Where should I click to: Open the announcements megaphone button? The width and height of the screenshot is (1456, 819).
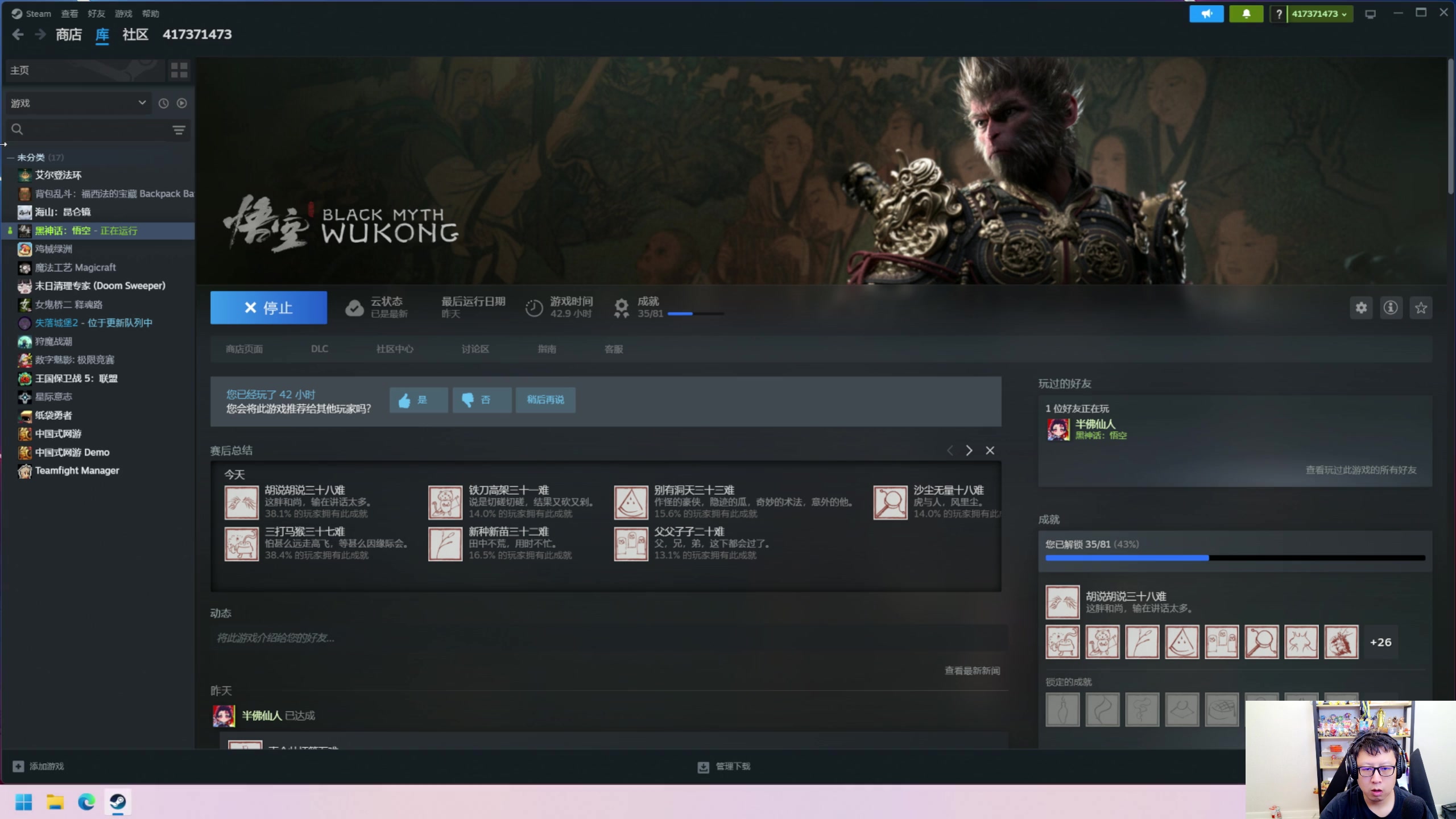coord(1206,14)
